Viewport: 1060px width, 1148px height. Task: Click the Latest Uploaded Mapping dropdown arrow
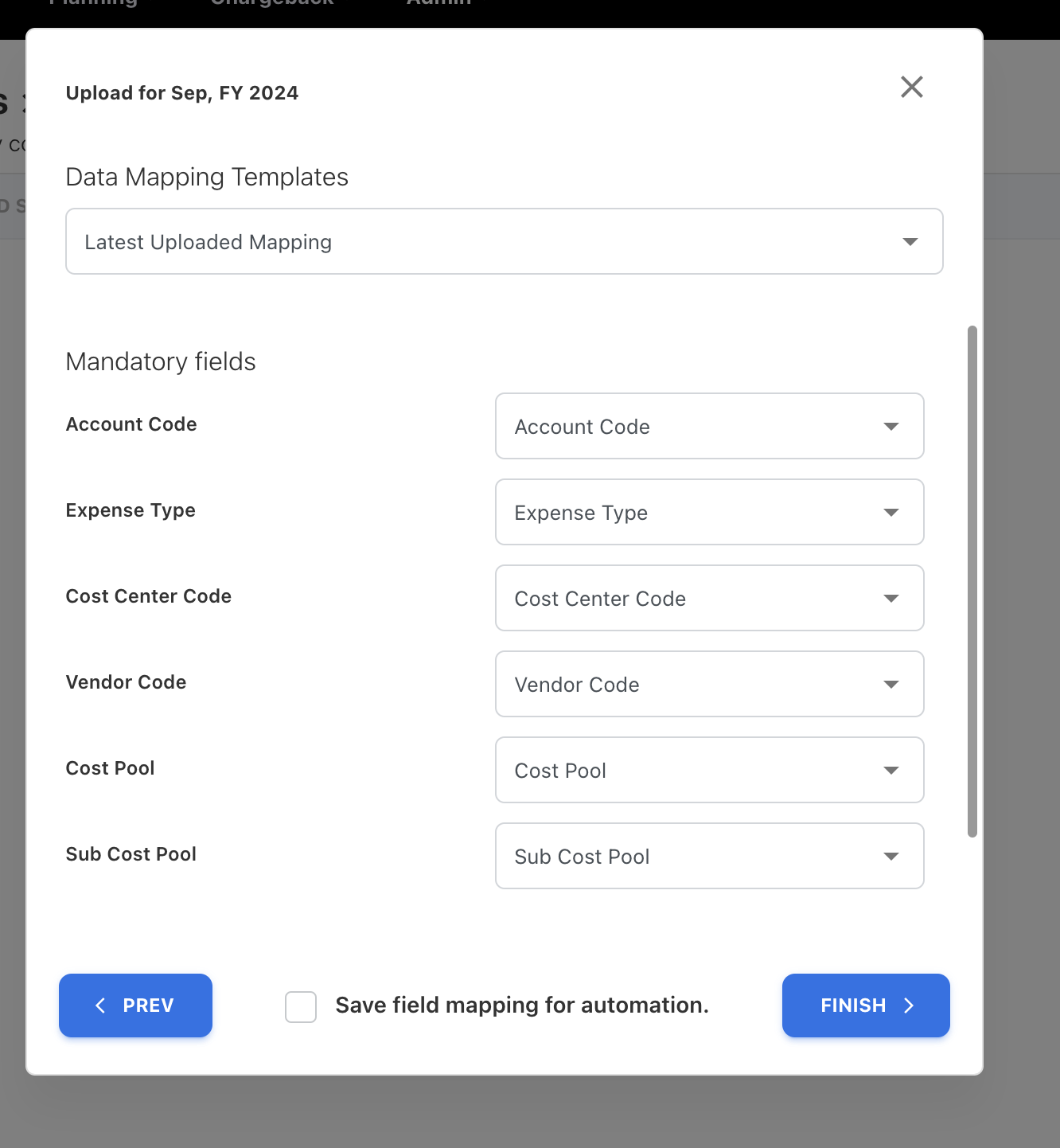point(910,241)
